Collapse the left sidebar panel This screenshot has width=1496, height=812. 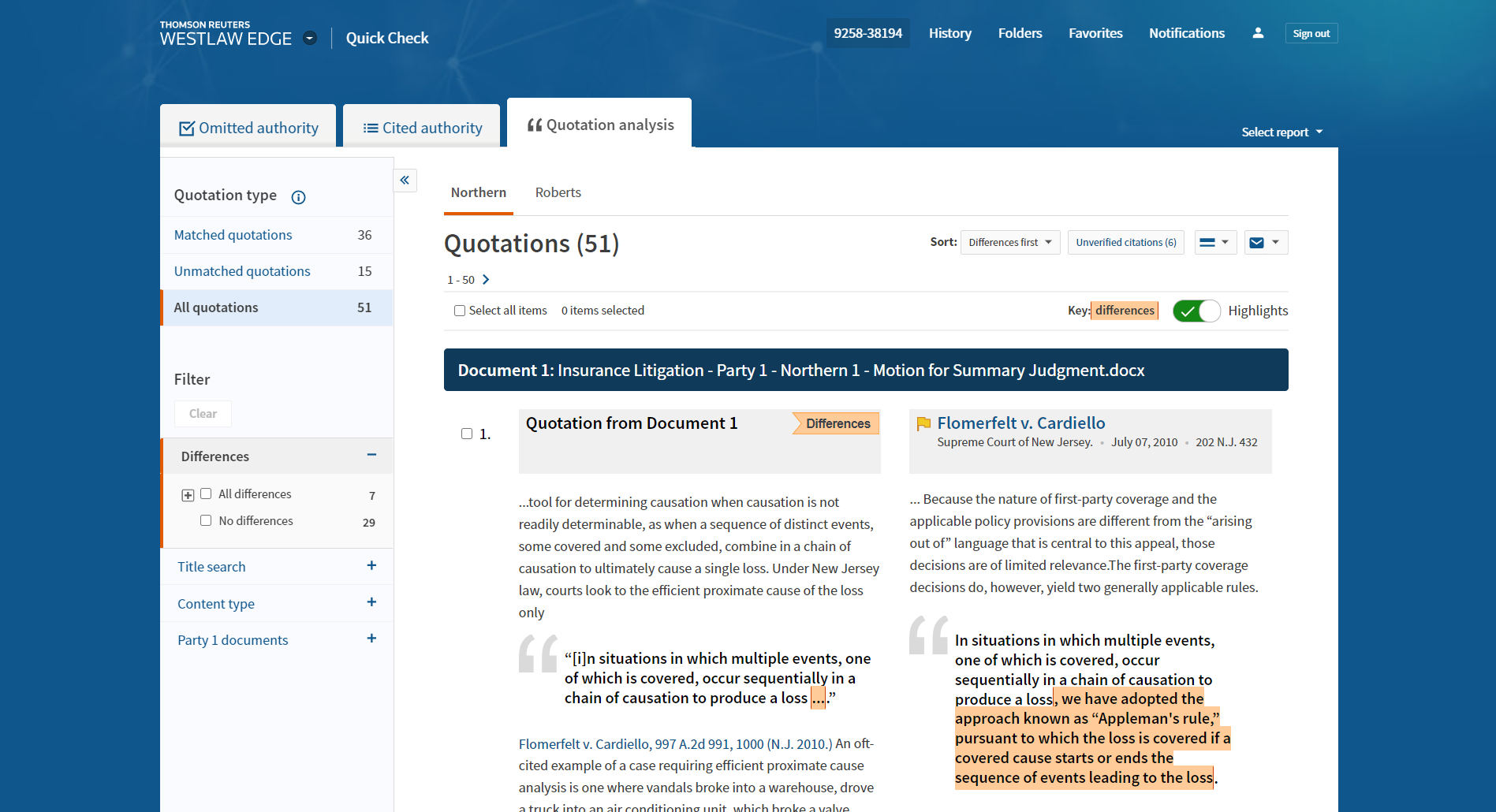tap(405, 181)
